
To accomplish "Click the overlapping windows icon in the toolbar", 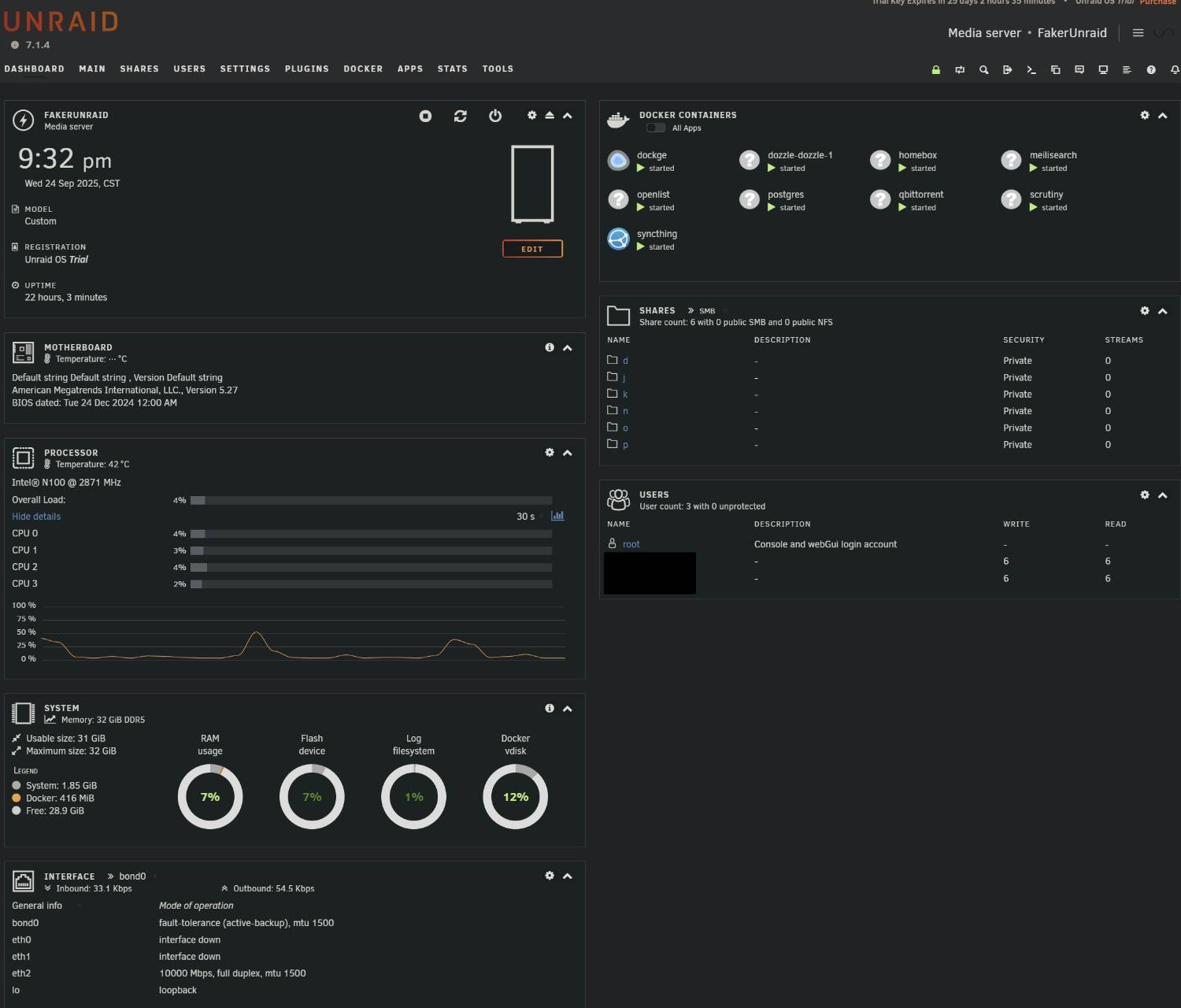I will 1055,70.
